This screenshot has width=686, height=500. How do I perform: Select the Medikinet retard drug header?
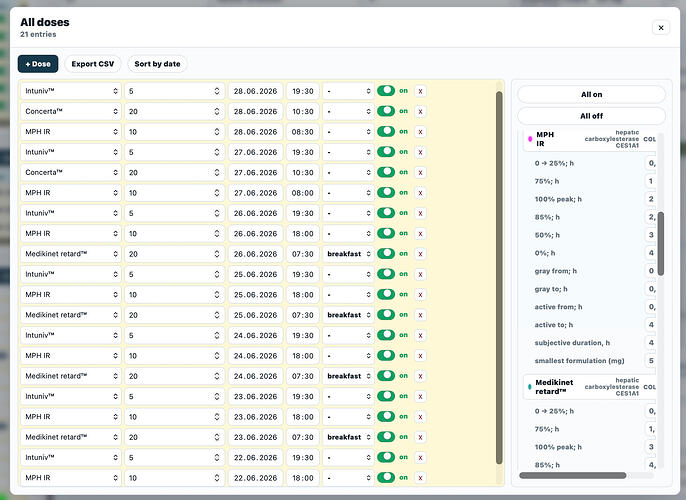[590, 387]
